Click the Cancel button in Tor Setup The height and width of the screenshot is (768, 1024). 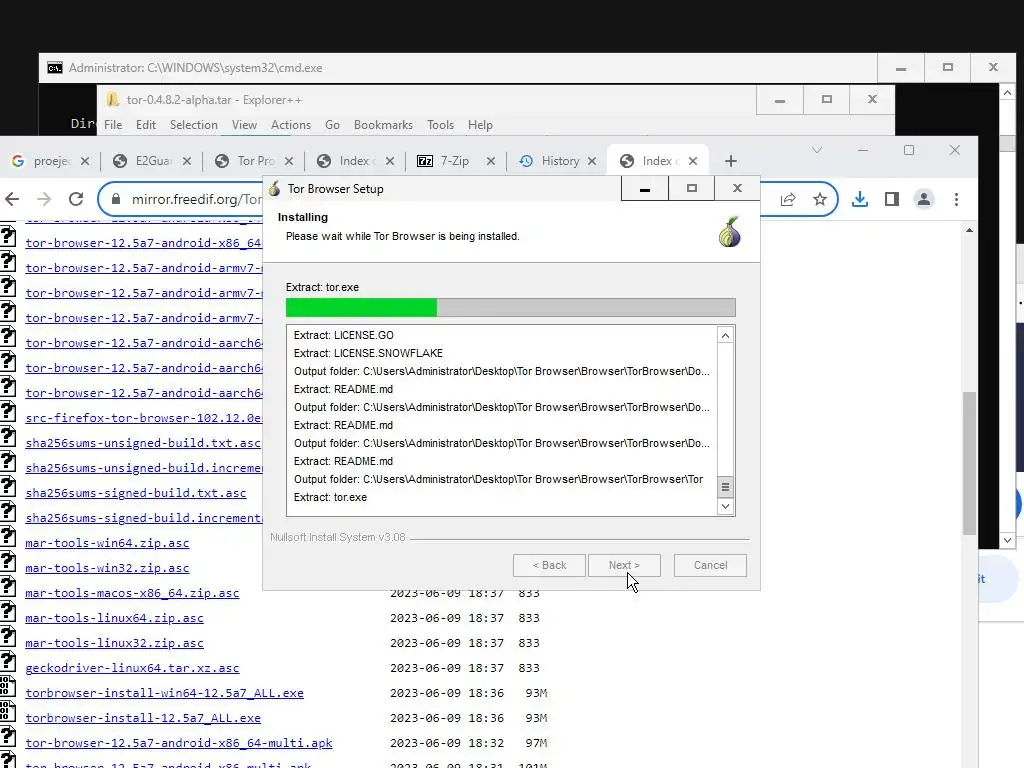pyautogui.click(x=710, y=565)
